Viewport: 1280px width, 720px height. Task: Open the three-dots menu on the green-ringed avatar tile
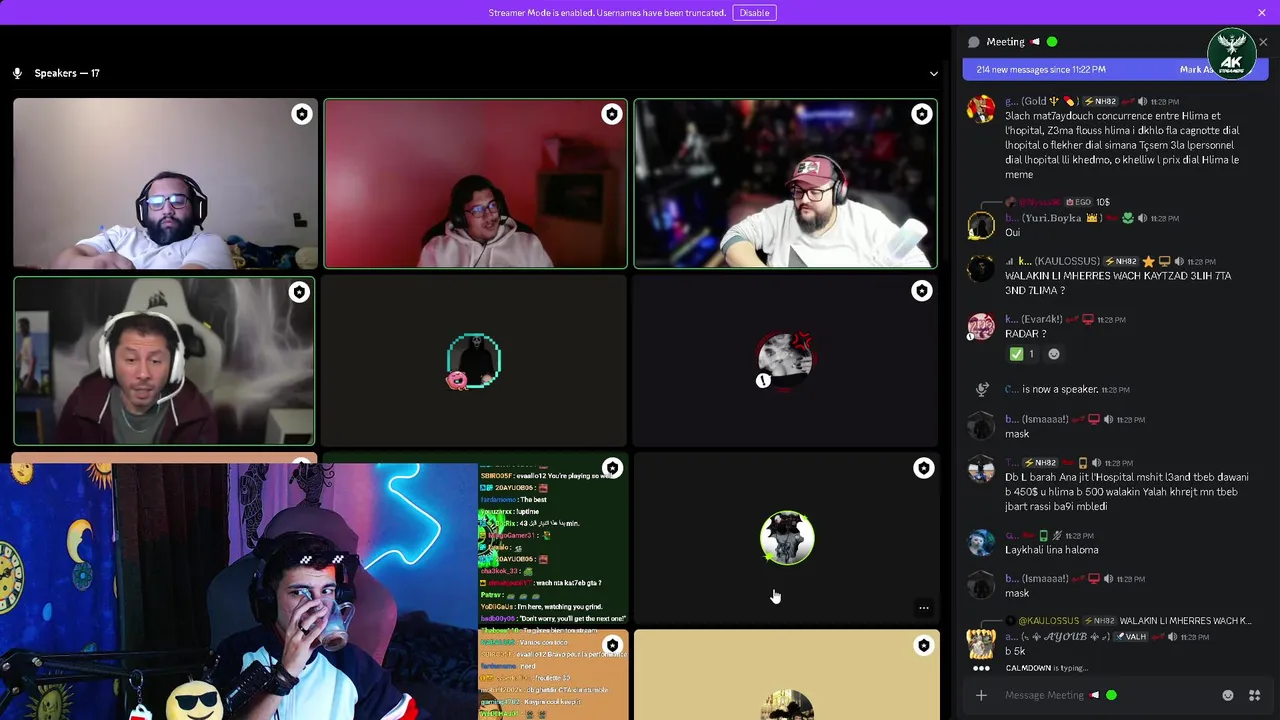tap(924, 608)
